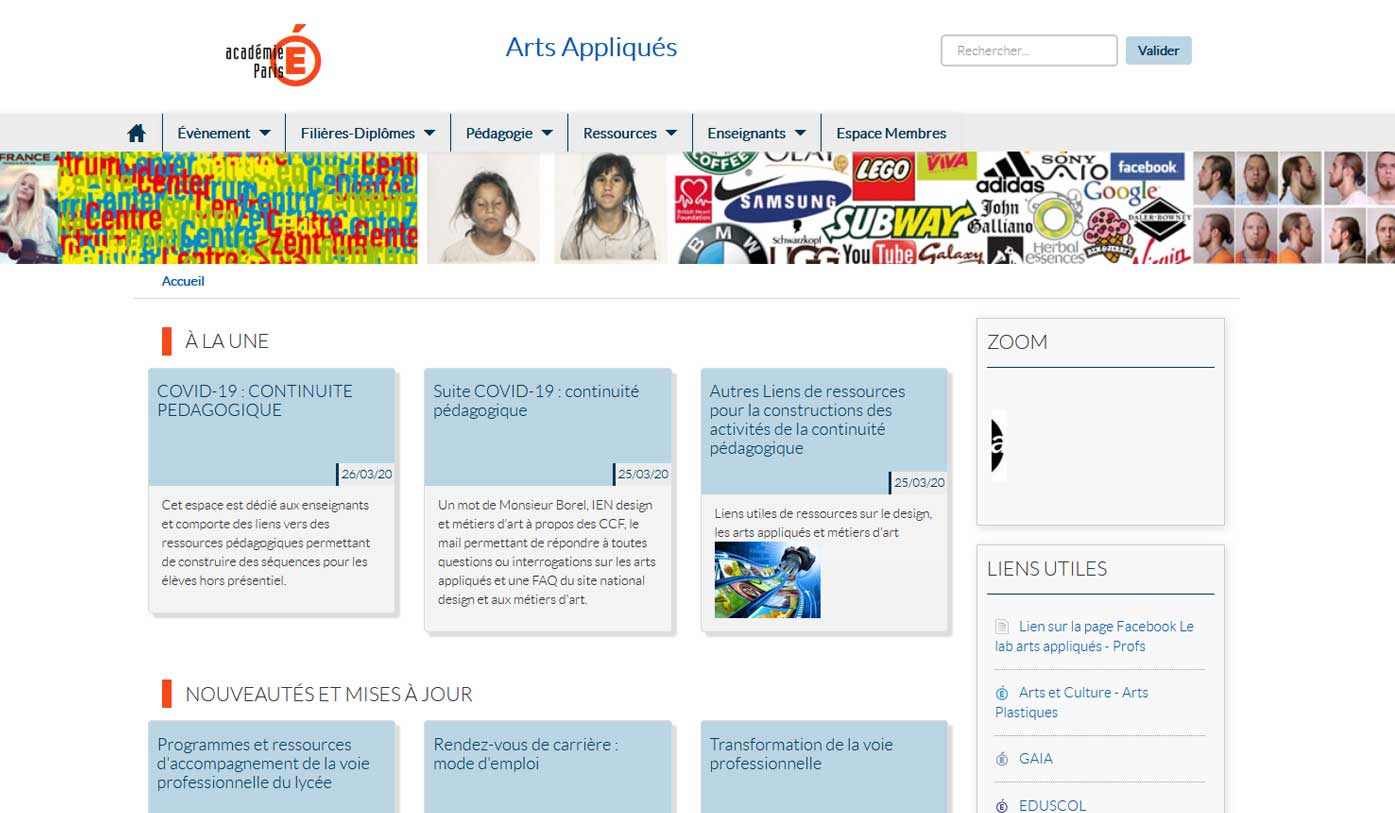Open the Suite COVID-19 : continuité pédagogique article

coord(536,400)
